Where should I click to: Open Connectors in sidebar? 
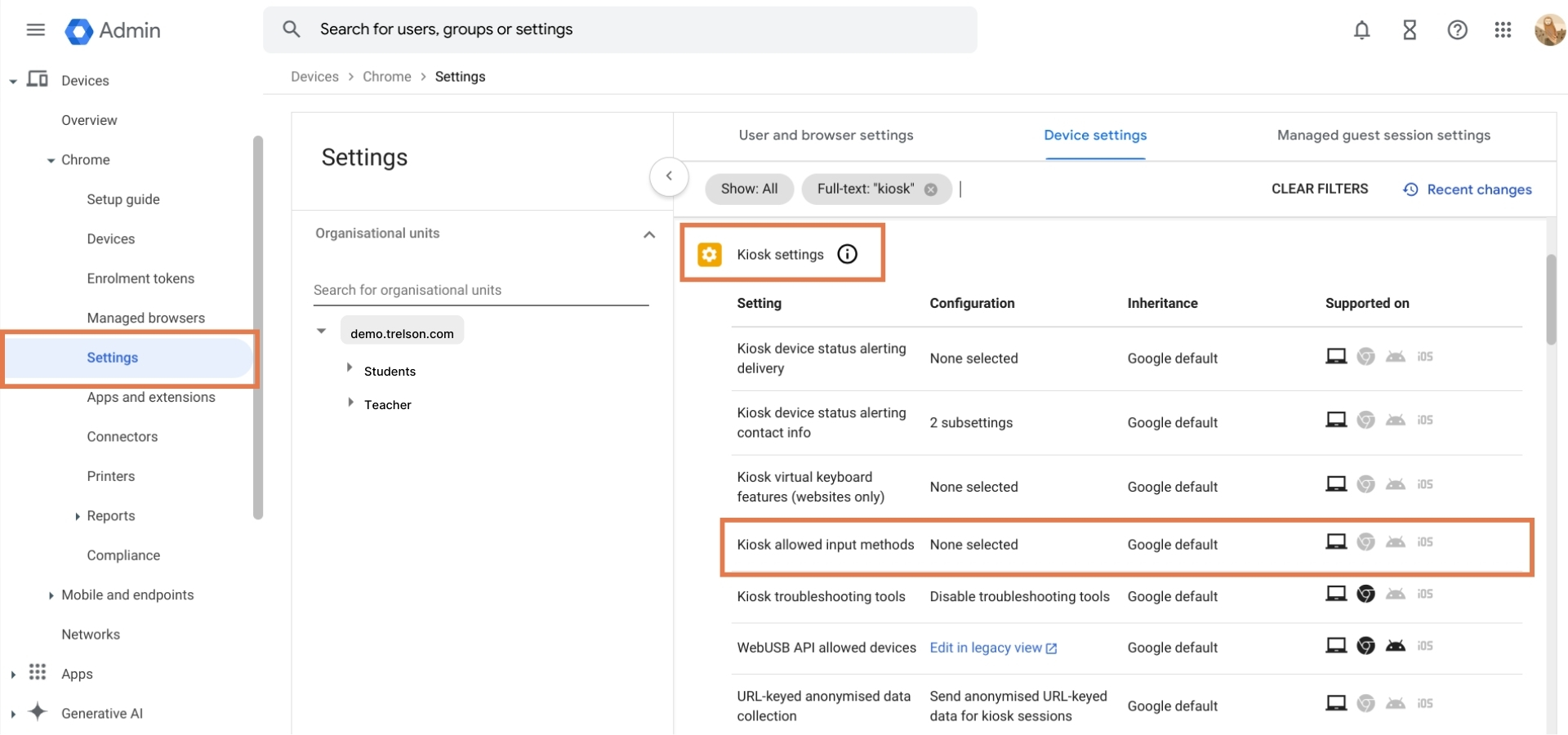point(122,437)
